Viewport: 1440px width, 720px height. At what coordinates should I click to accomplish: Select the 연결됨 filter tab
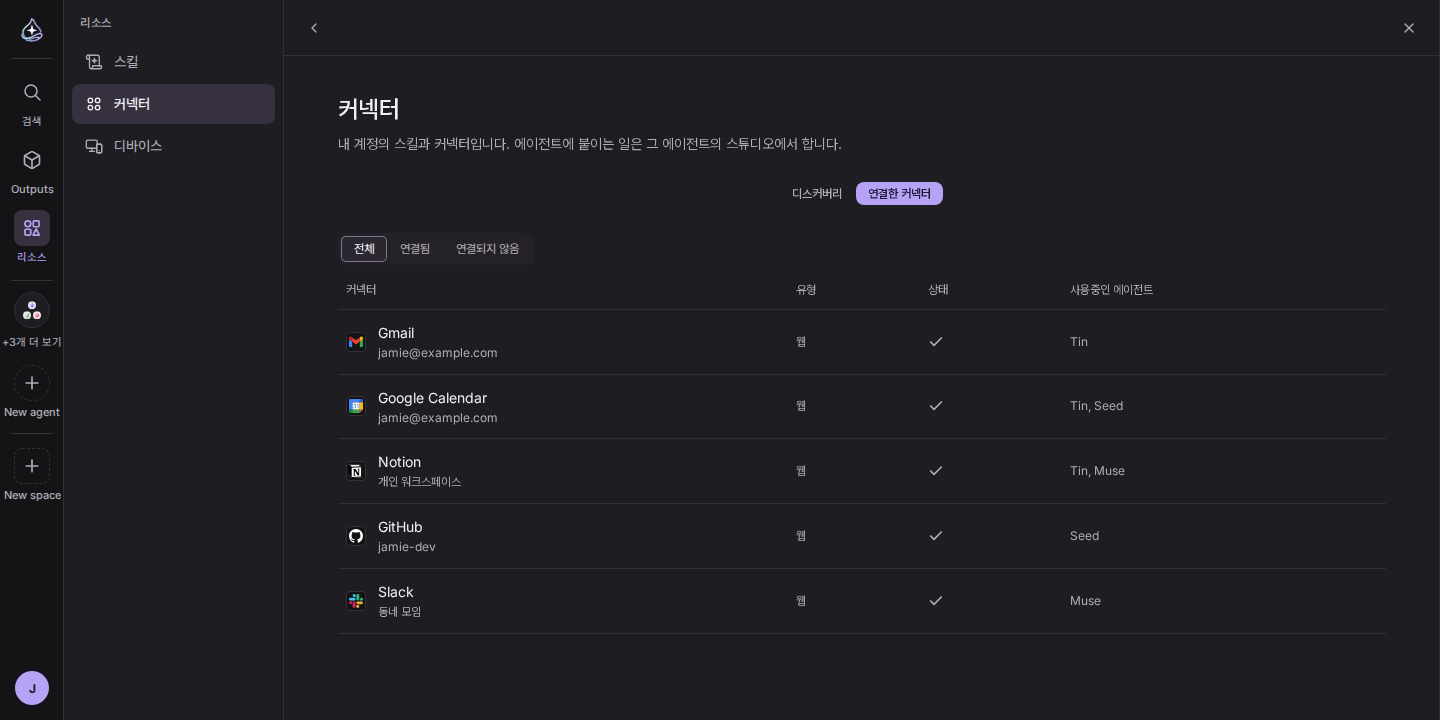(x=415, y=249)
